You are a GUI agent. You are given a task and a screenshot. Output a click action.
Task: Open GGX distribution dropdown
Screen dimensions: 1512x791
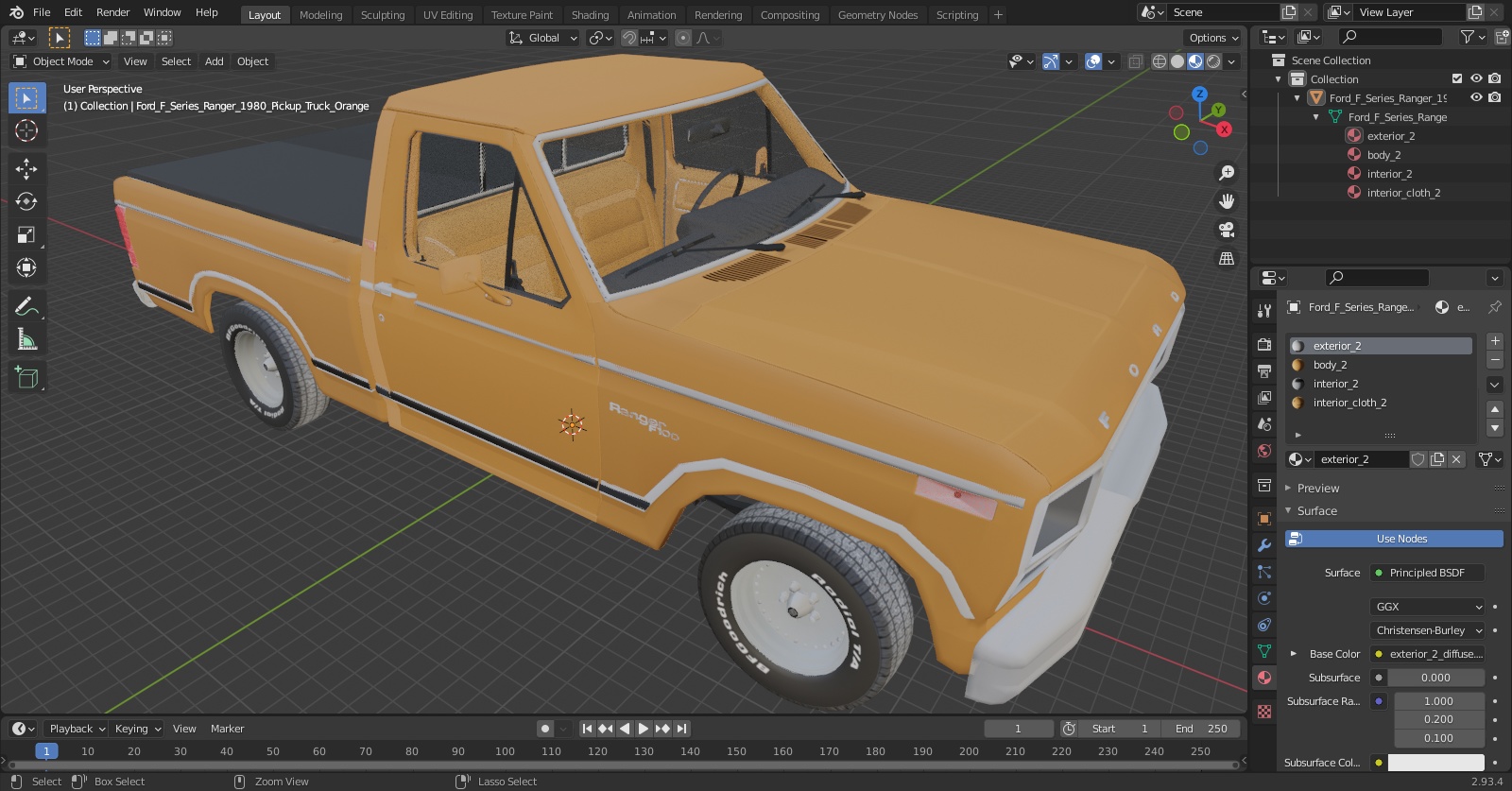pyautogui.click(x=1428, y=607)
